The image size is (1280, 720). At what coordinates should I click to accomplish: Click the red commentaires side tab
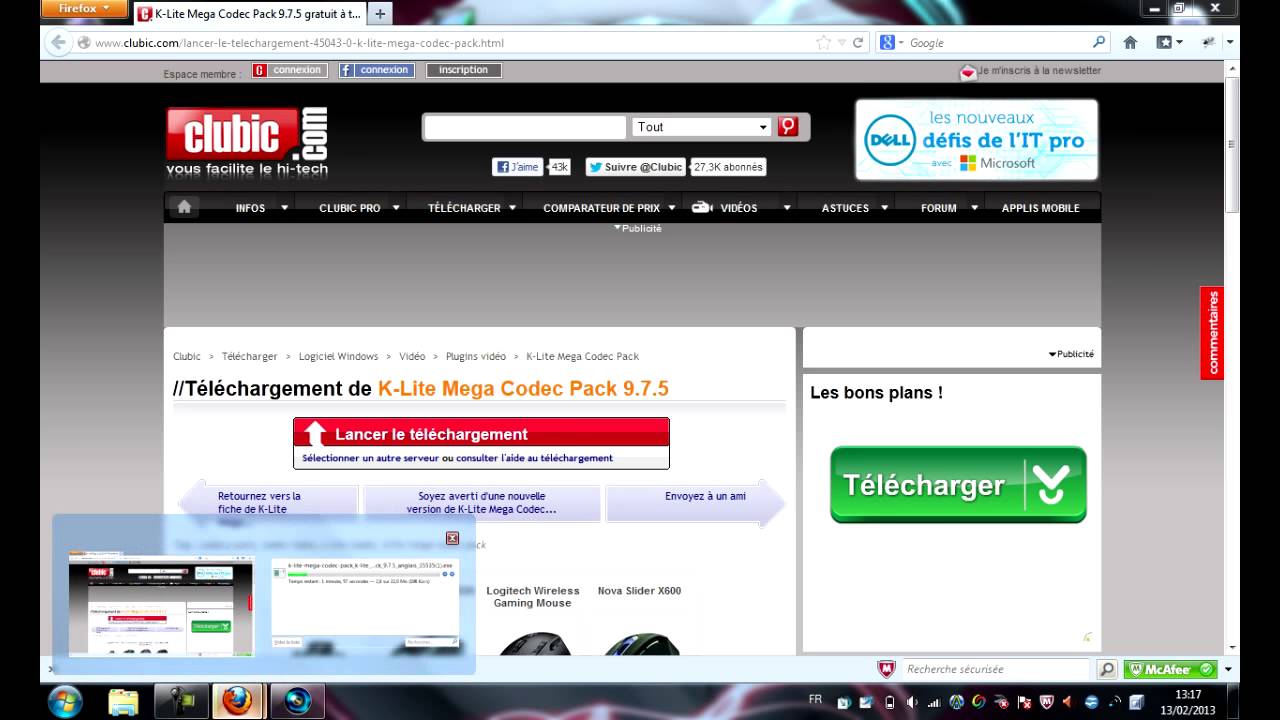tap(1213, 333)
